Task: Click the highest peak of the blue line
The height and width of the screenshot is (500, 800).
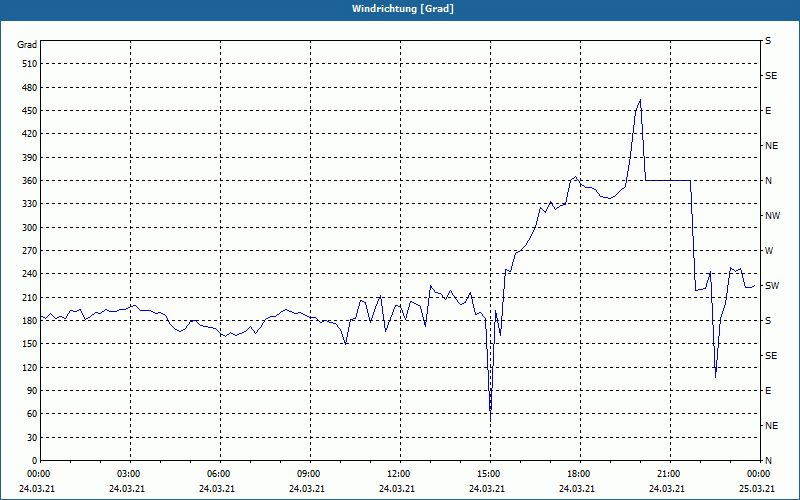Action: 640,100
